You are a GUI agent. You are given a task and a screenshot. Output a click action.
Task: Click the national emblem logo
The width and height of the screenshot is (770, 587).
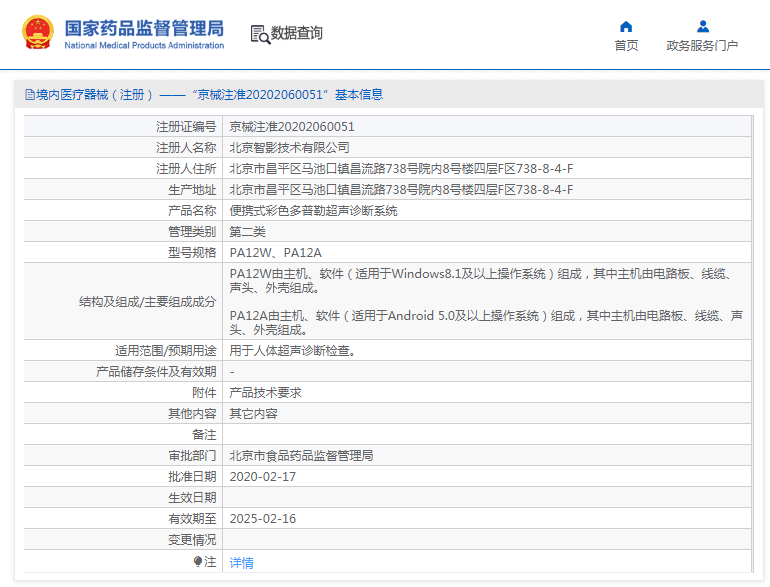[x=38, y=32]
